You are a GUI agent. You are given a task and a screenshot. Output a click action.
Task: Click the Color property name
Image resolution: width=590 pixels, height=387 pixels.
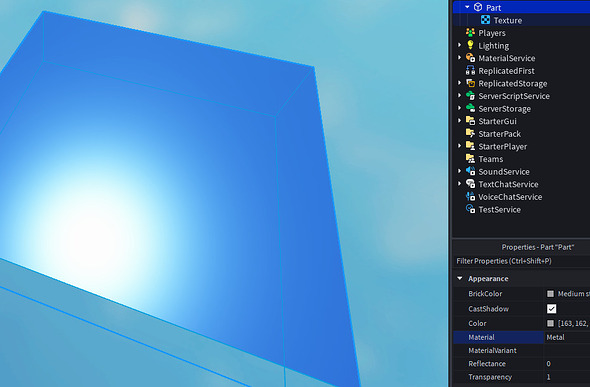pos(477,323)
